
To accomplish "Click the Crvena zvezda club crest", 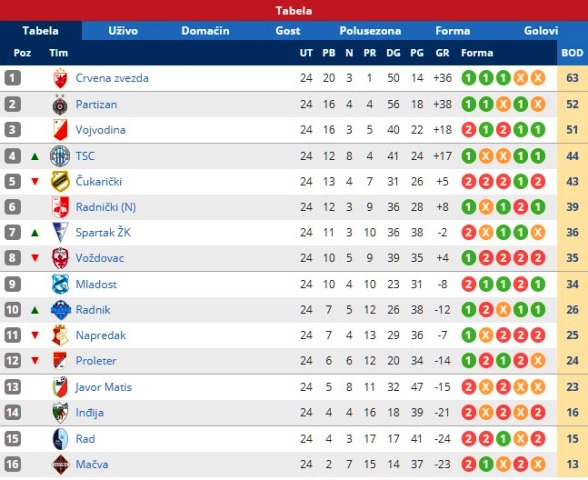I will click(x=60, y=78).
